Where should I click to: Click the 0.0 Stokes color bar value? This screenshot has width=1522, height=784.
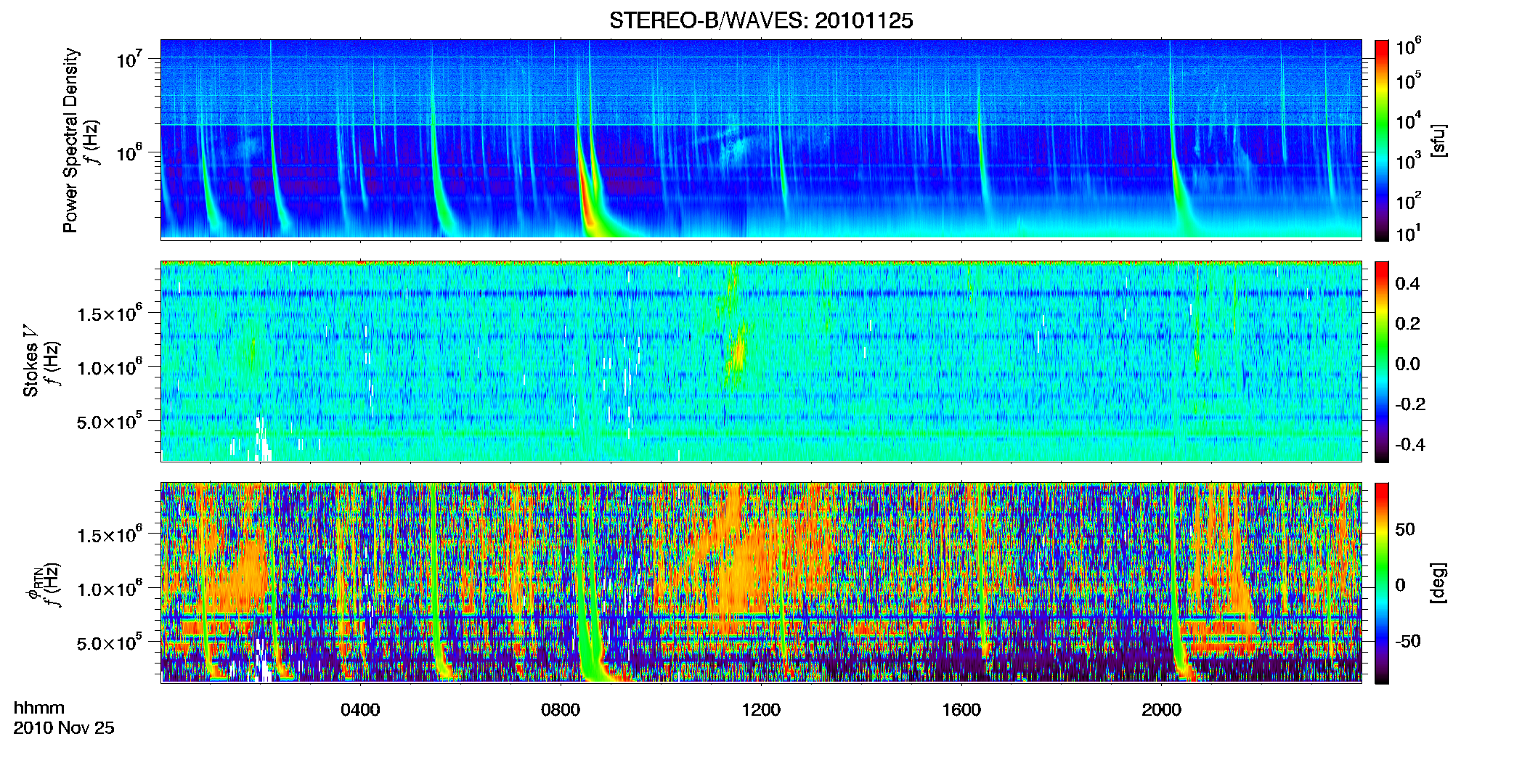pyautogui.click(x=1407, y=364)
